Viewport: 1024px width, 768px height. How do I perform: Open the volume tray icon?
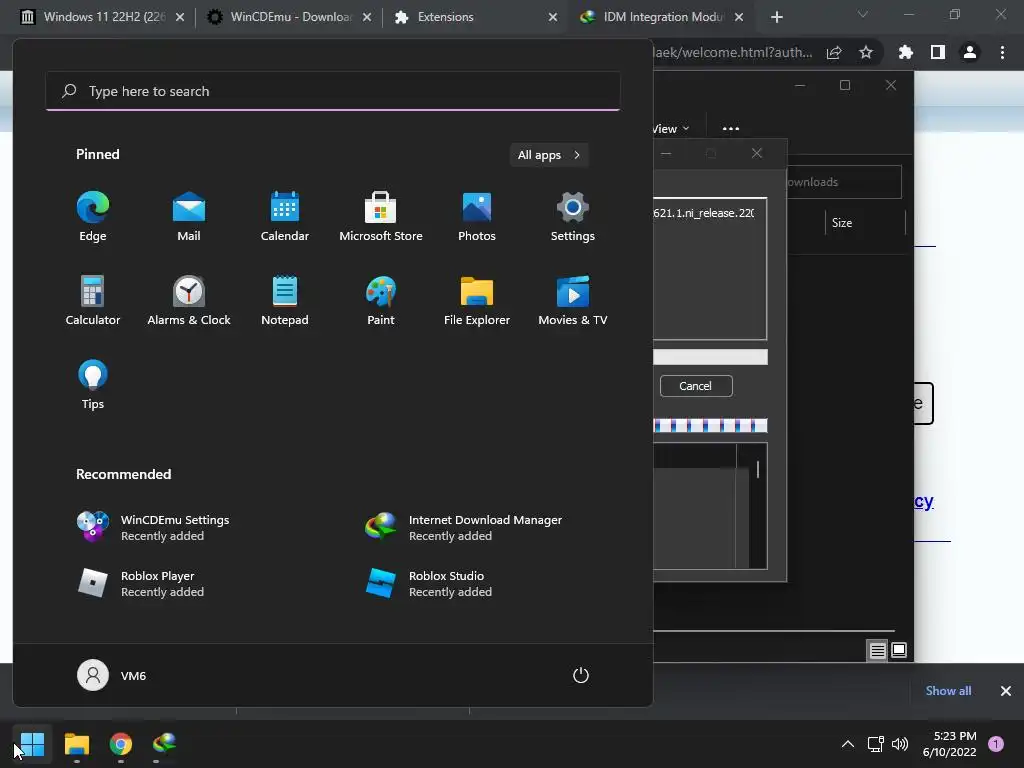pos(900,744)
